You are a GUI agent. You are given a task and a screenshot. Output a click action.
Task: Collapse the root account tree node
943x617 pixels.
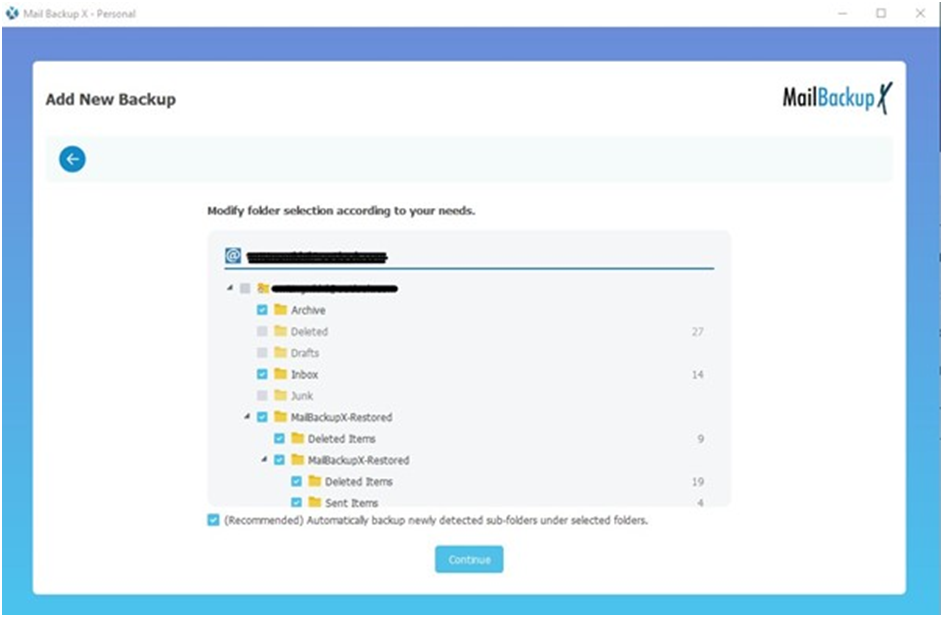[x=230, y=288]
